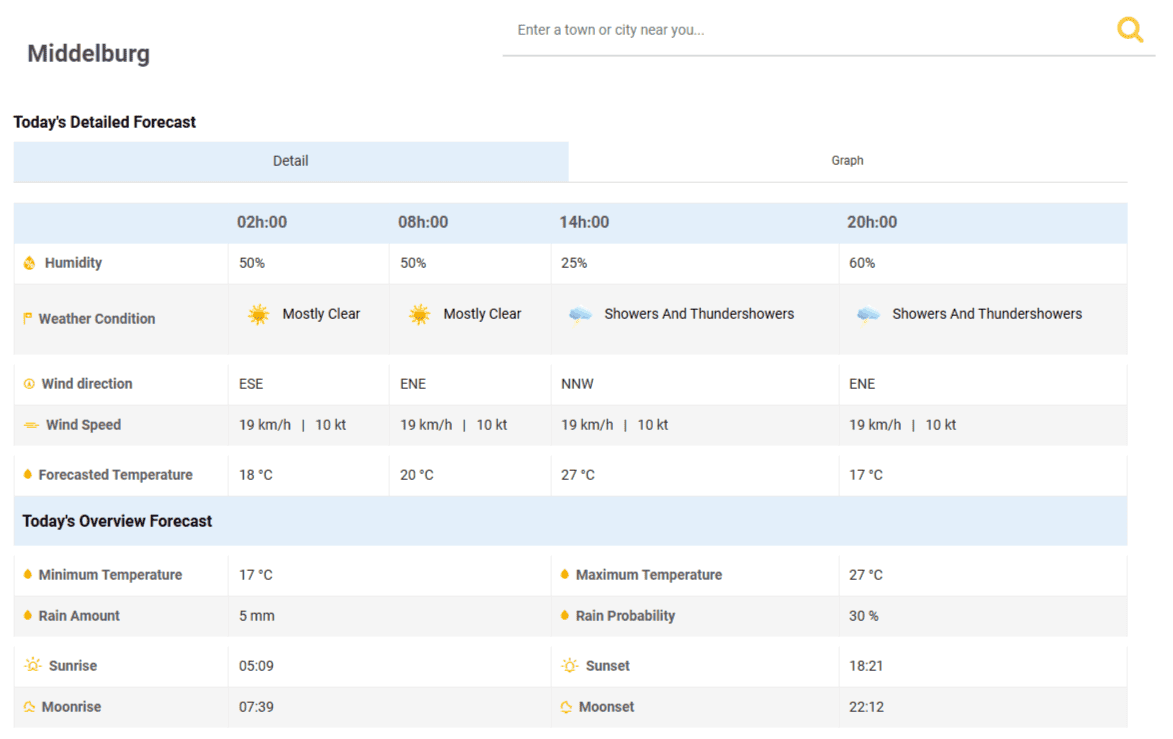The image size is (1173, 739).
Task: Select the ESE wind direction value
Action: 251,384
